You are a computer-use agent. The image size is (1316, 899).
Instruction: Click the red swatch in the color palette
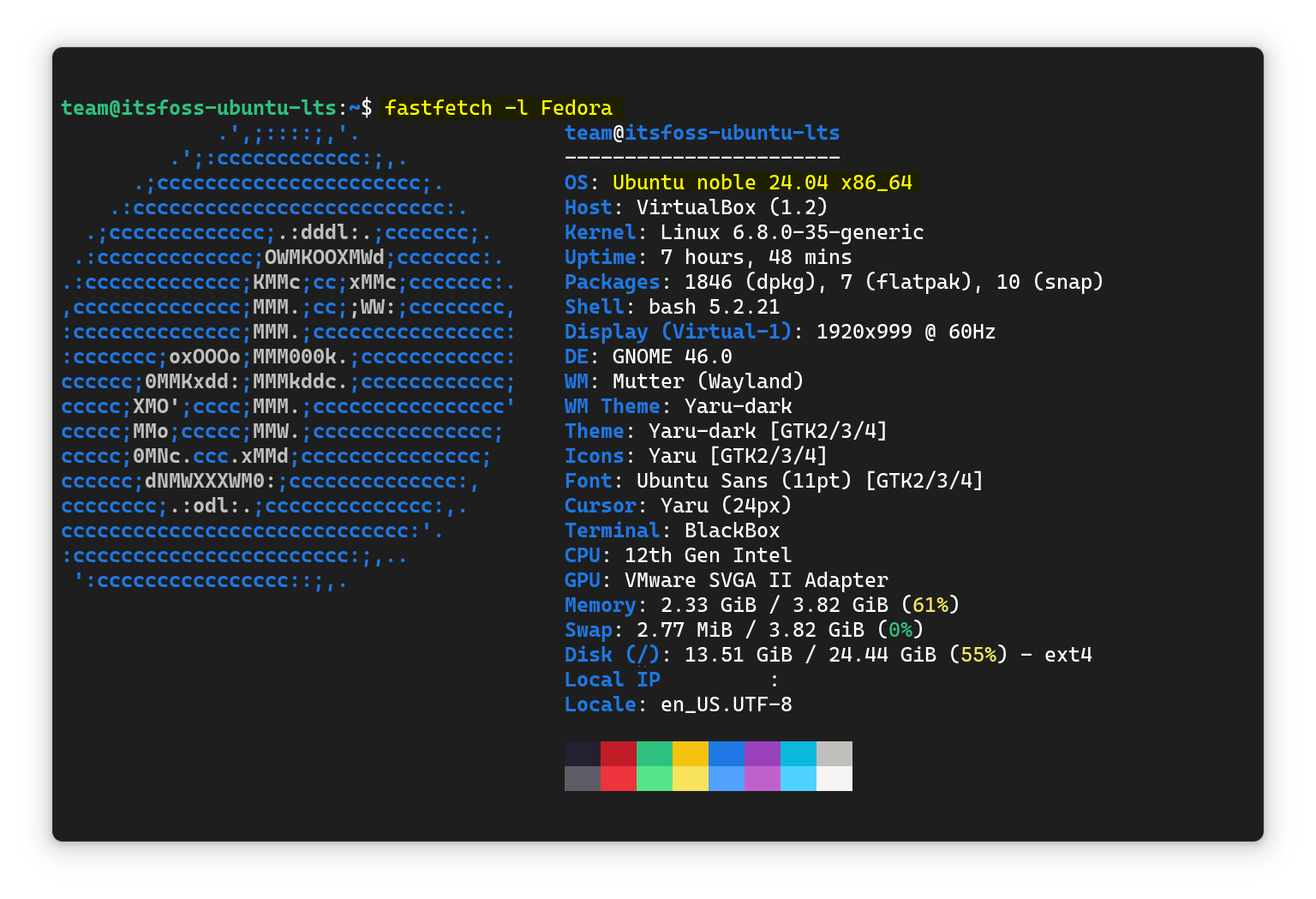click(x=619, y=754)
